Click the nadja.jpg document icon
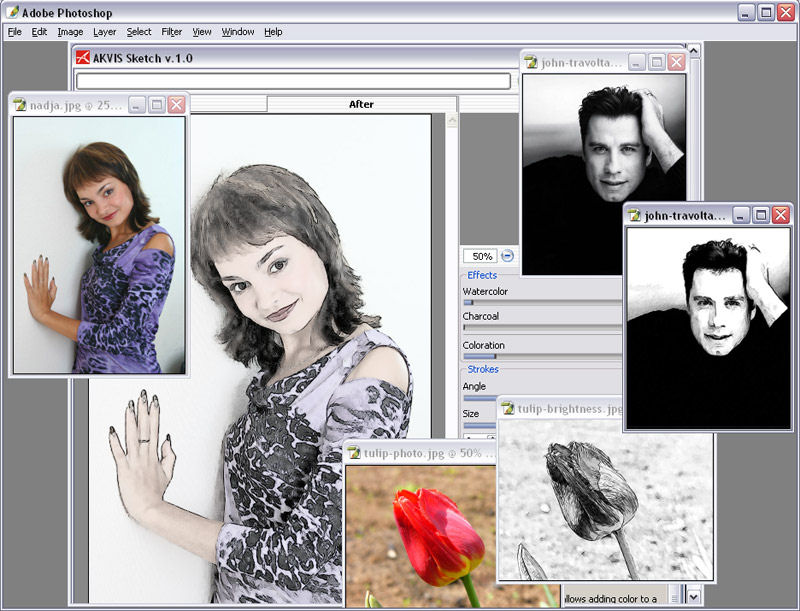The image size is (800, 611). 20,105
